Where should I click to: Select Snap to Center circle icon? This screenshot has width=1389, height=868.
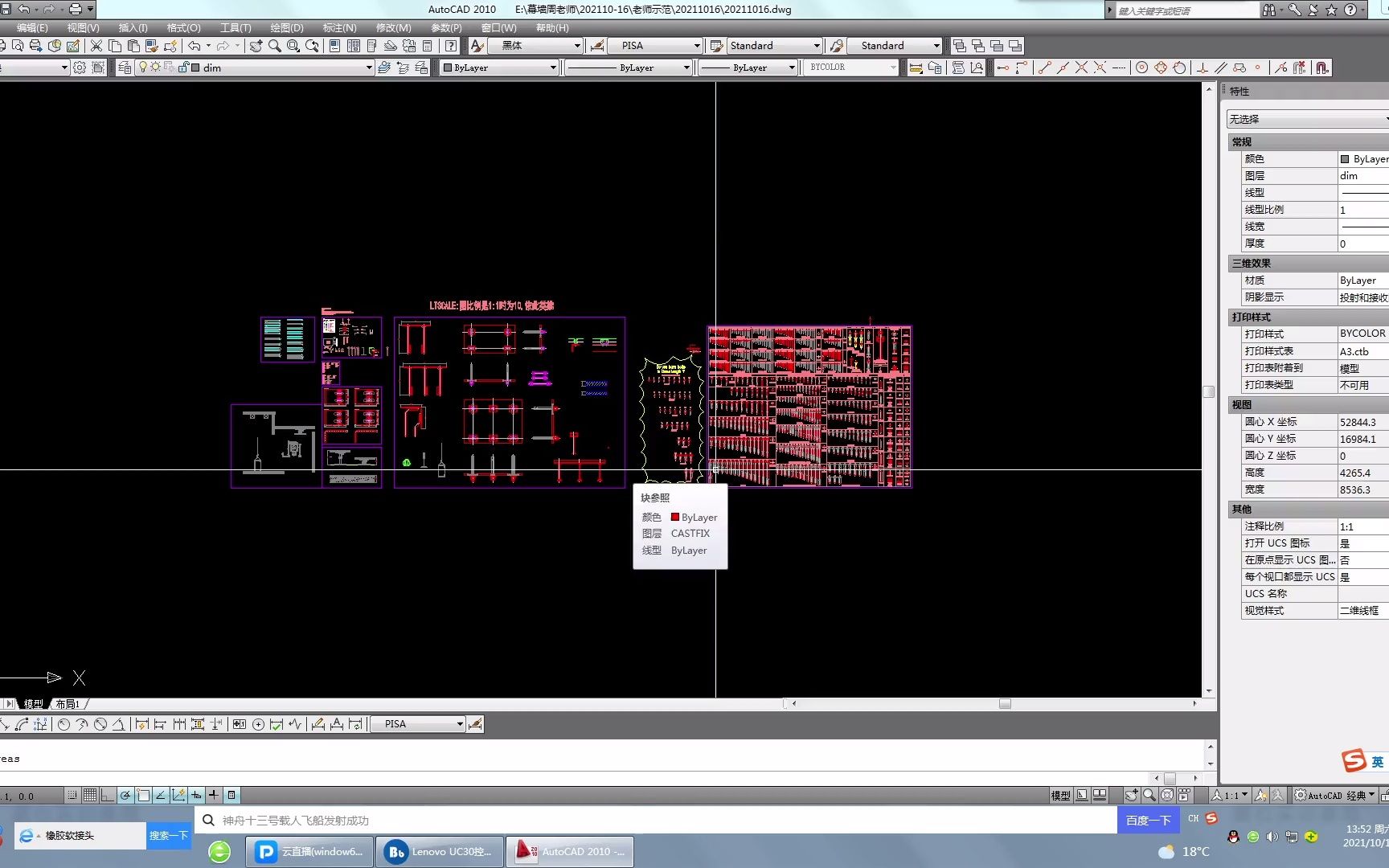point(1141,68)
